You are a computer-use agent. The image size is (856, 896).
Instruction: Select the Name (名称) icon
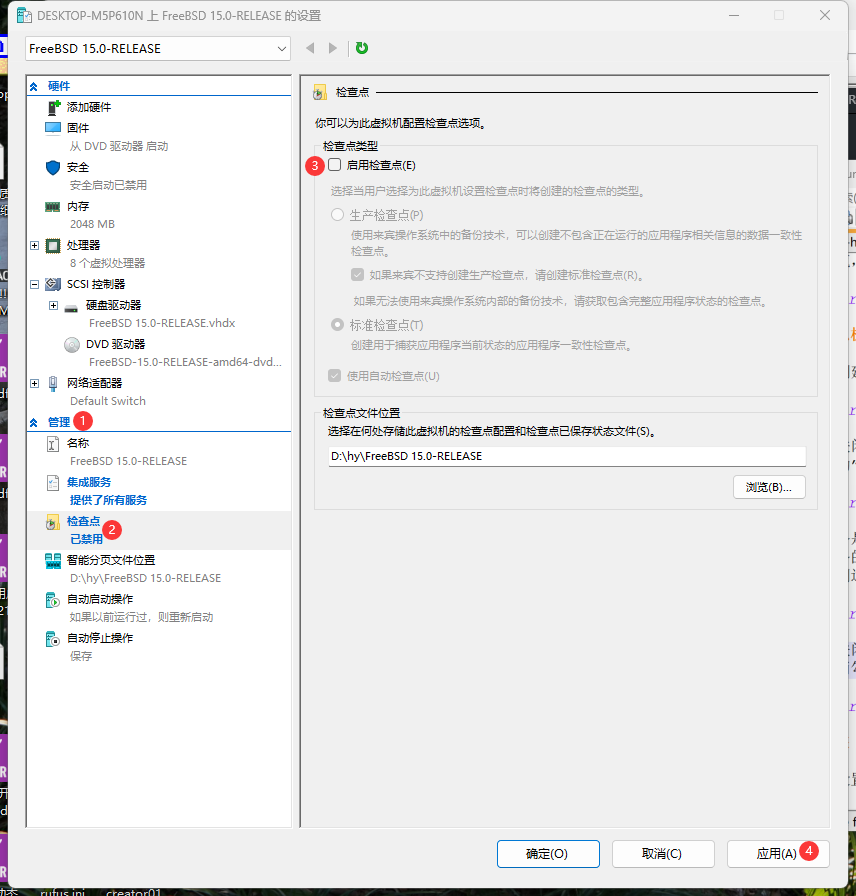[x=53, y=443]
